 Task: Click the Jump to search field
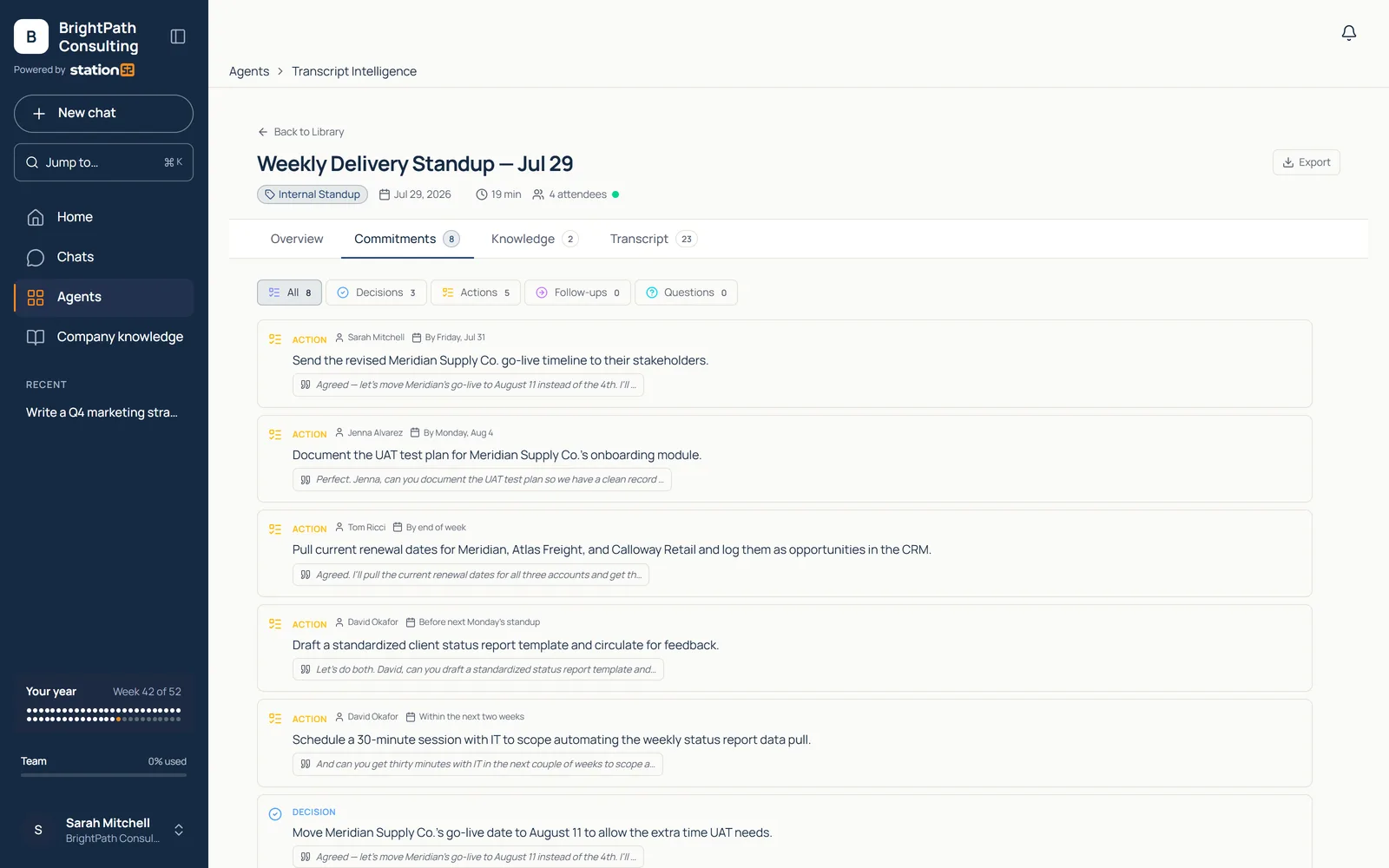pos(103,162)
